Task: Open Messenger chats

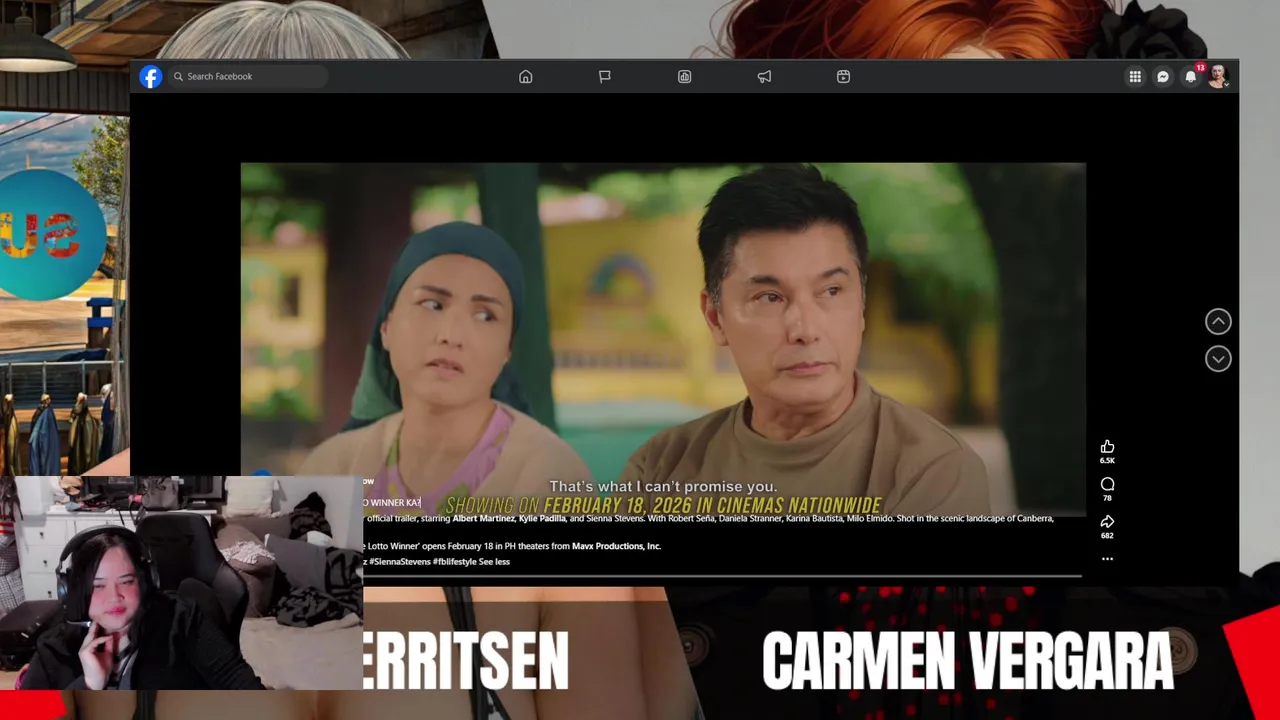Action: 1163,76
